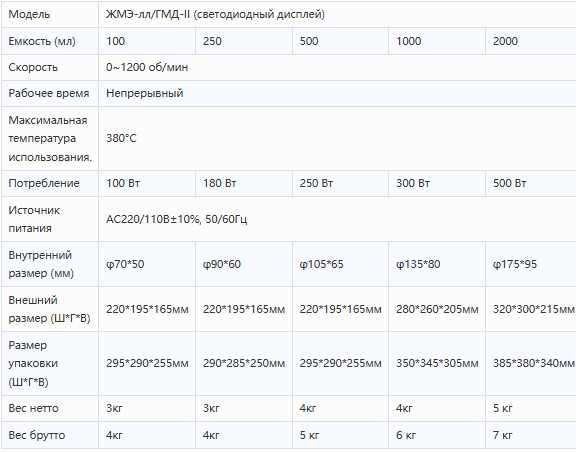Click the φ70*50 inner size cell

147,264
